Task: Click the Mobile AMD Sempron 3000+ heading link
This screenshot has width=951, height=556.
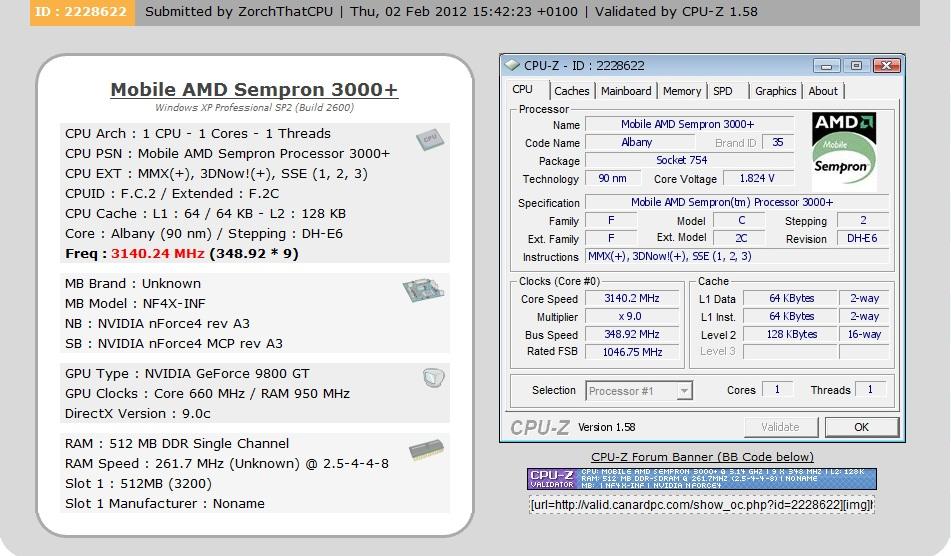Action: pos(254,90)
